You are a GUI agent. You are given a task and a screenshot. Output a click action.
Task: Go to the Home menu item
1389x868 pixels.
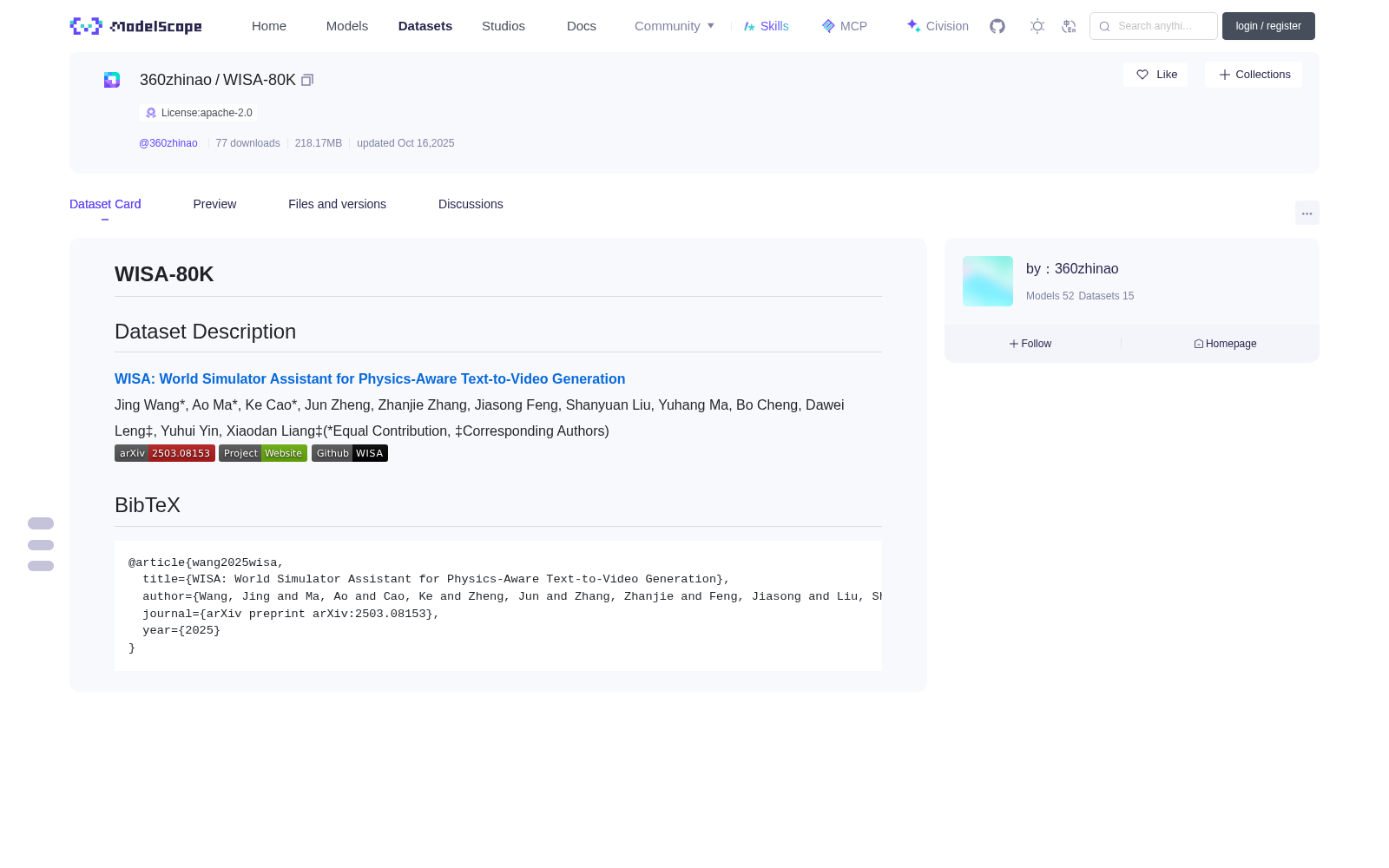point(269,26)
